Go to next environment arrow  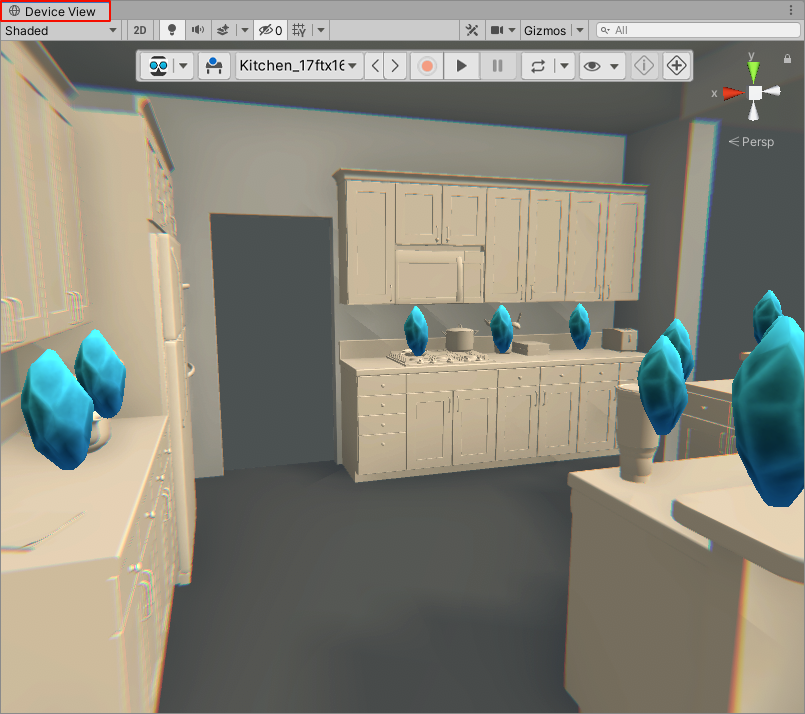396,66
